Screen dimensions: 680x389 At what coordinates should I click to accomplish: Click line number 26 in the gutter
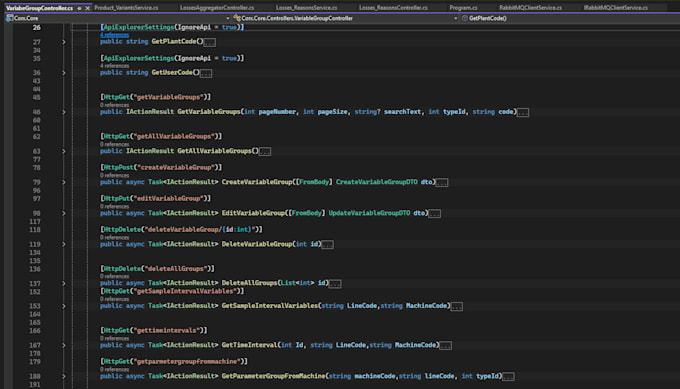click(36, 27)
